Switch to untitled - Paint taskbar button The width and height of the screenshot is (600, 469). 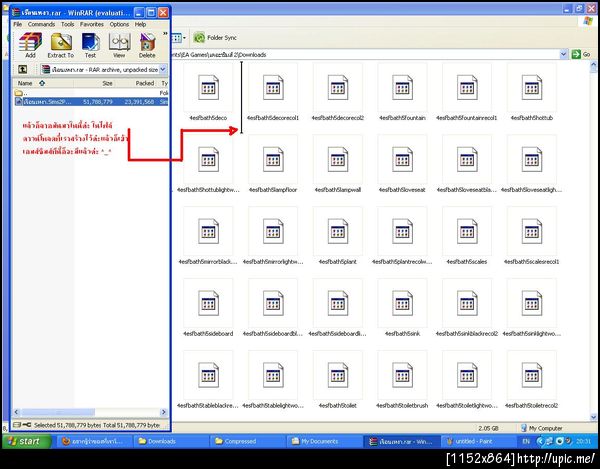(477, 441)
